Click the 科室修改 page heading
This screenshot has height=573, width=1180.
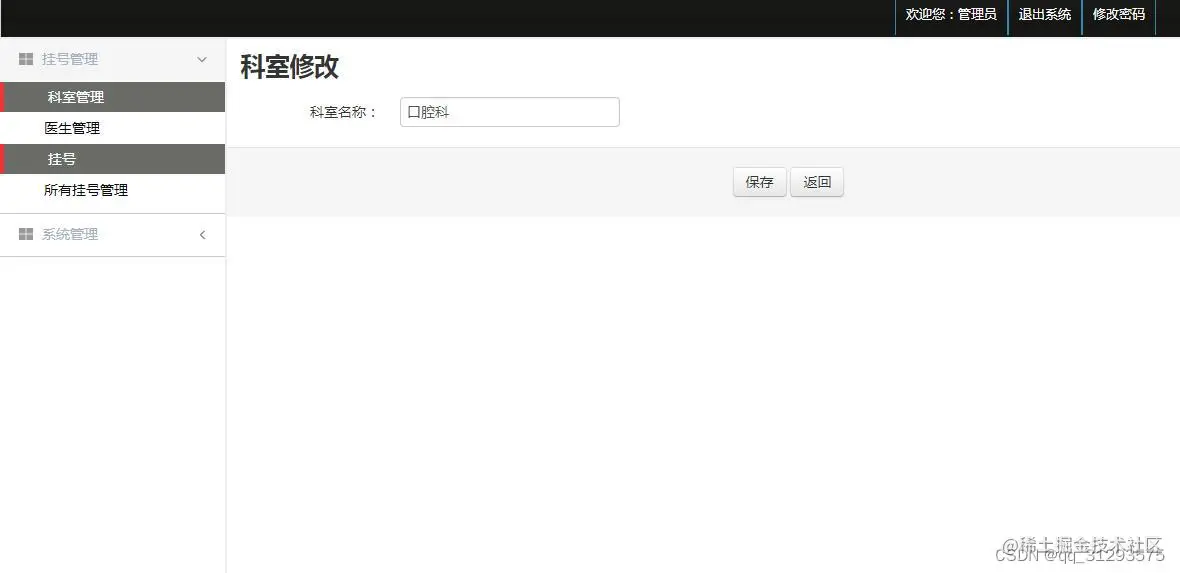pyautogui.click(x=290, y=67)
